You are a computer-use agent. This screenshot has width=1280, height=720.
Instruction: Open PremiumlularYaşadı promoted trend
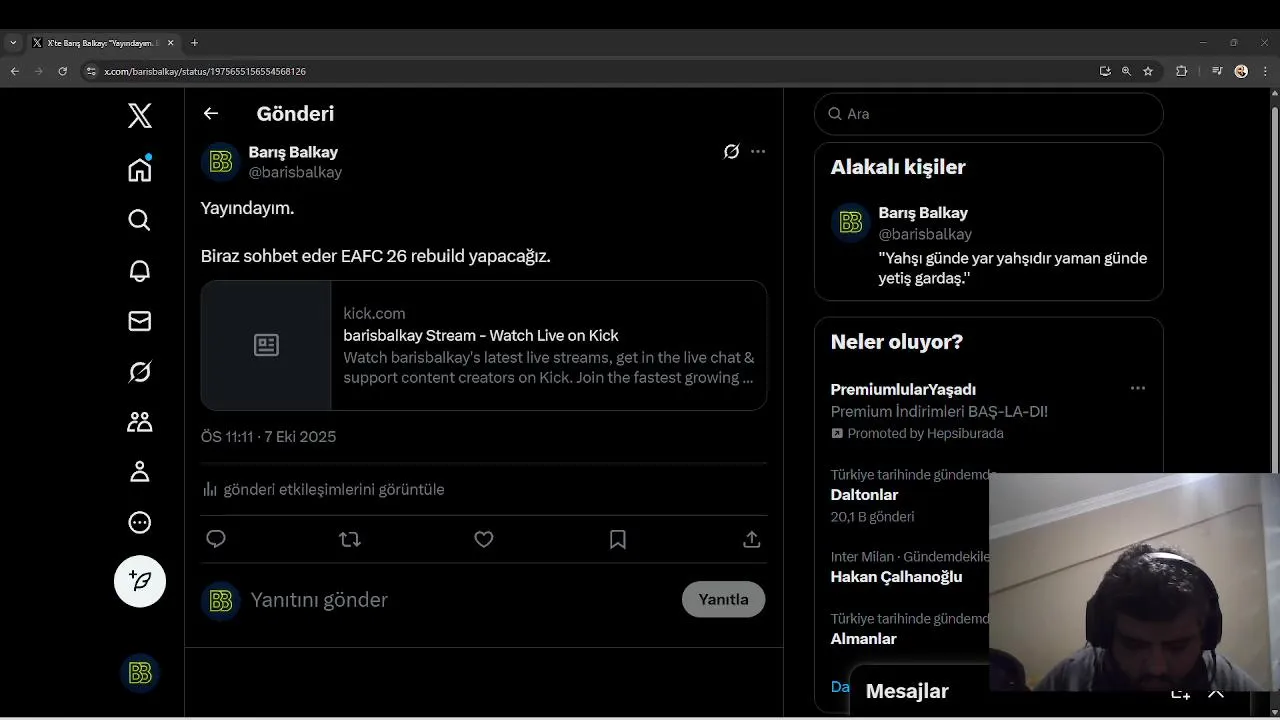pos(903,390)
